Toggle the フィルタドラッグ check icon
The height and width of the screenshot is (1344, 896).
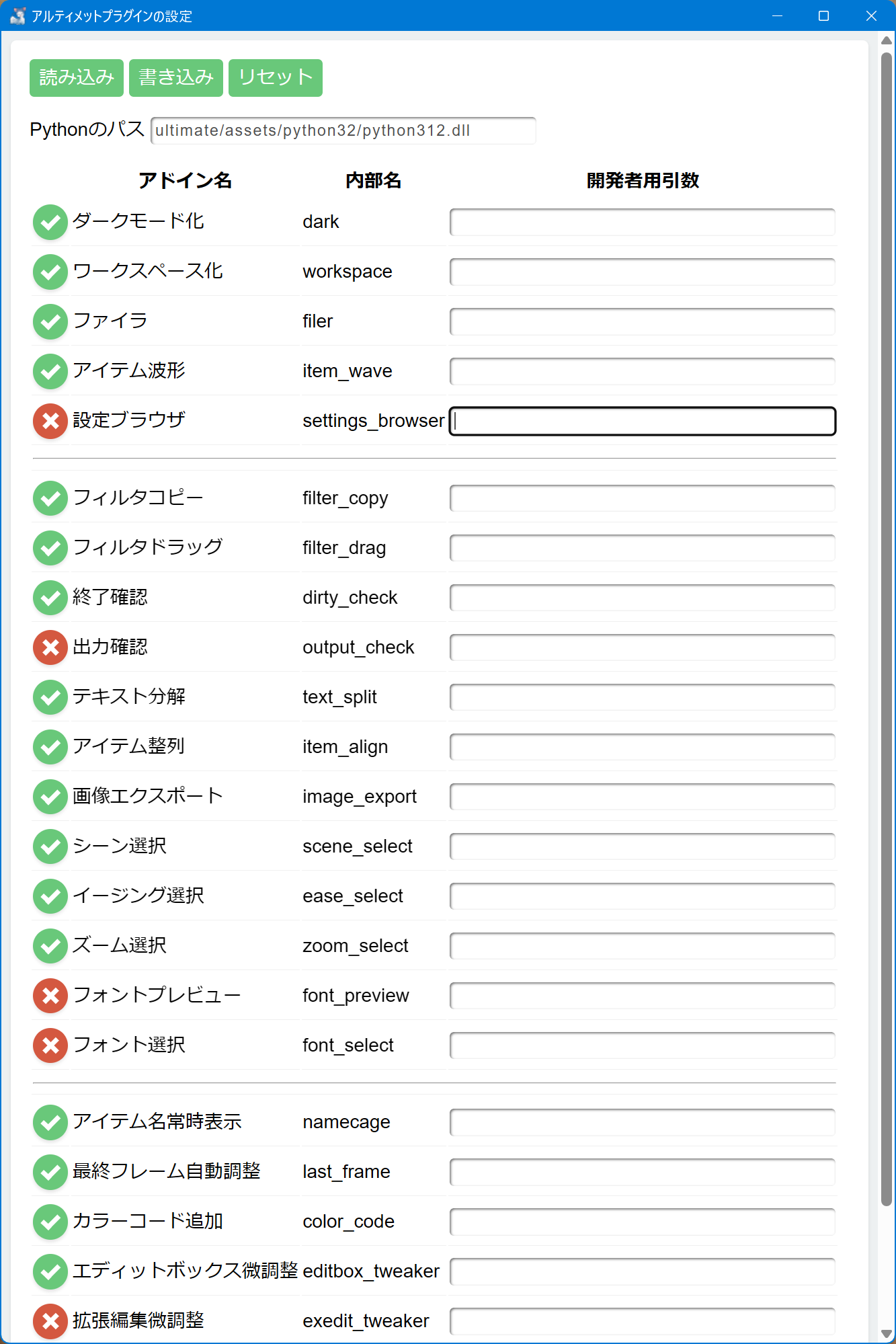(50, 548)
